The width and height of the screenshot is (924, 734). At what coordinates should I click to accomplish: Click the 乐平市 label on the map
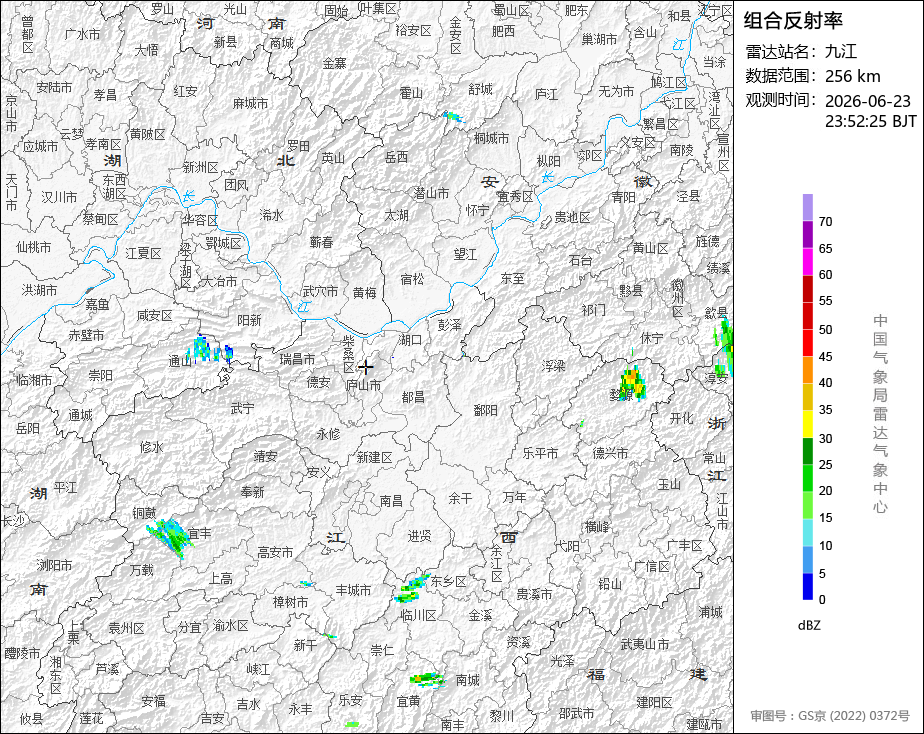tap(540, 453)
